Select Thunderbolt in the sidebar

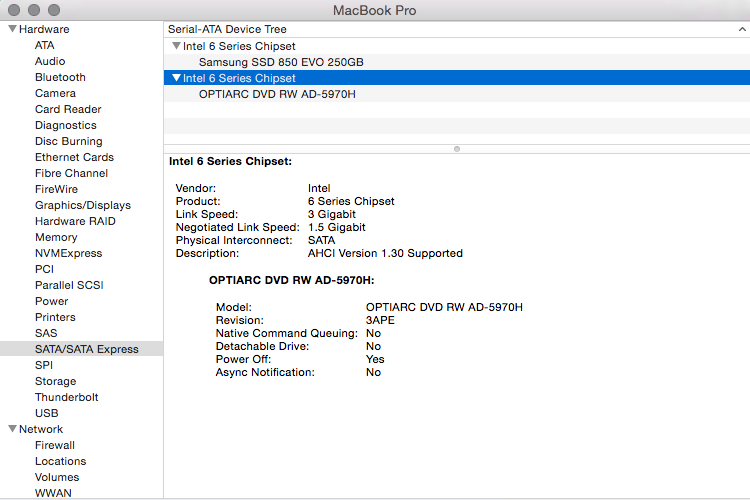click(66, 397)
